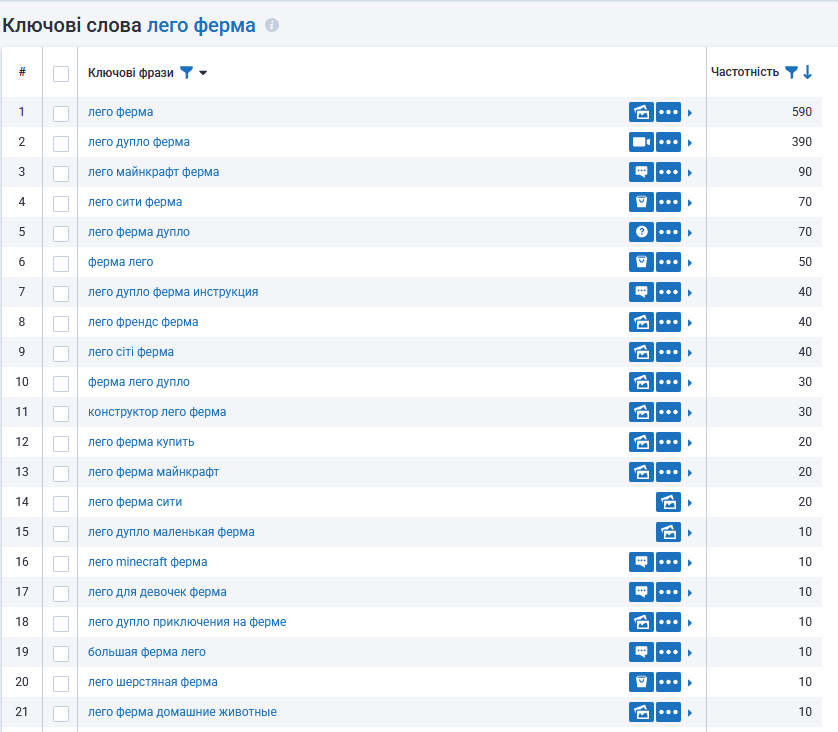The image size is (838, 732).
Task: Click image SERP icon for лего ферма
Action: 641,112
